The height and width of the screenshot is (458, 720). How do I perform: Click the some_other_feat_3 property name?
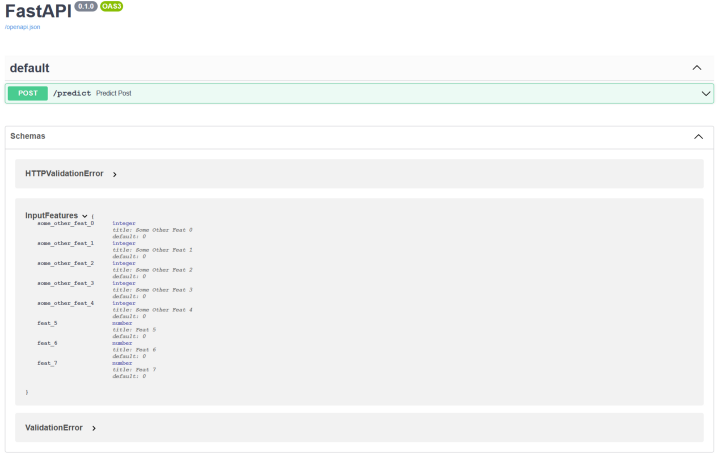66,283
